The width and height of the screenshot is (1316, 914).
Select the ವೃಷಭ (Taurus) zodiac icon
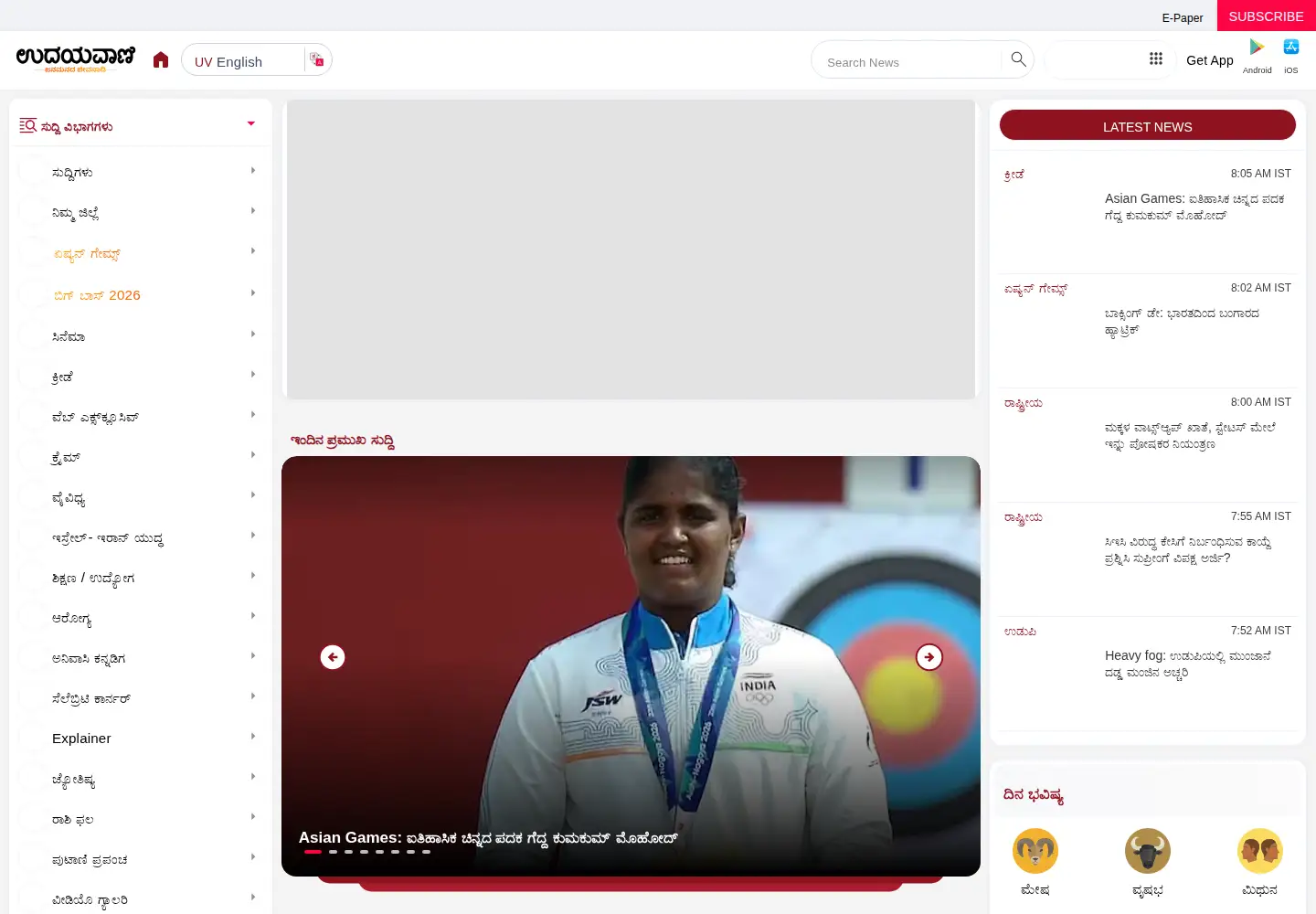click(1148, 851)
